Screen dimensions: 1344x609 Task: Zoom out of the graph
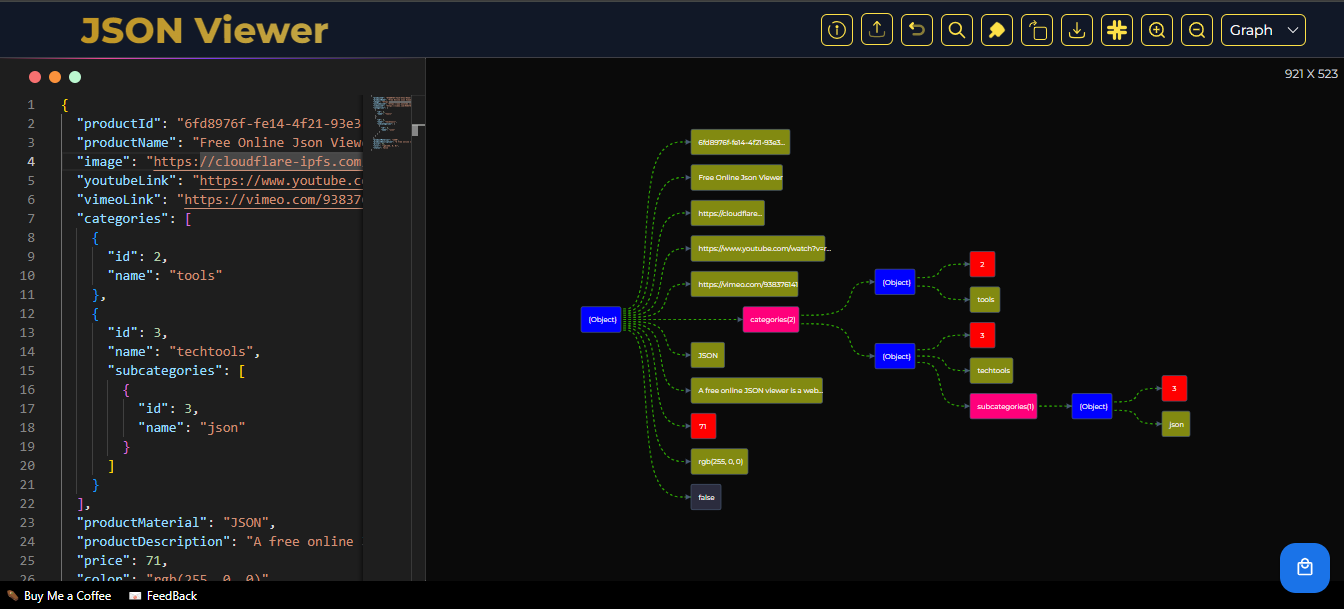1197,30
